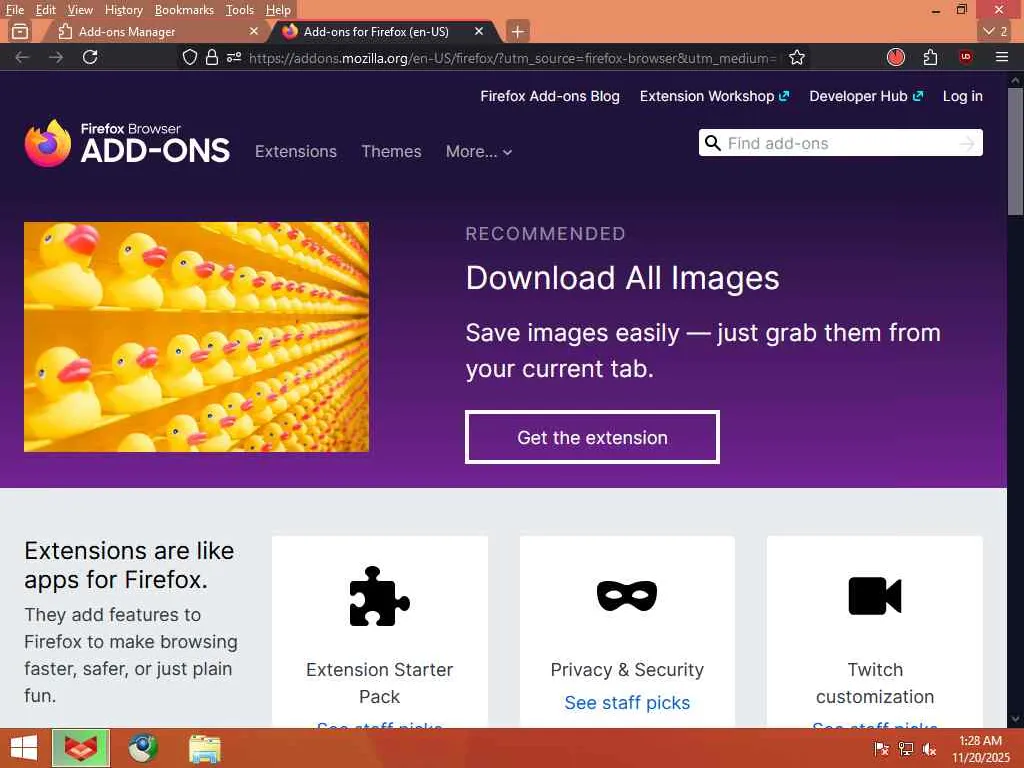1024x768 pixels.
Task: Click the Get the extension button
Action: 592,437
